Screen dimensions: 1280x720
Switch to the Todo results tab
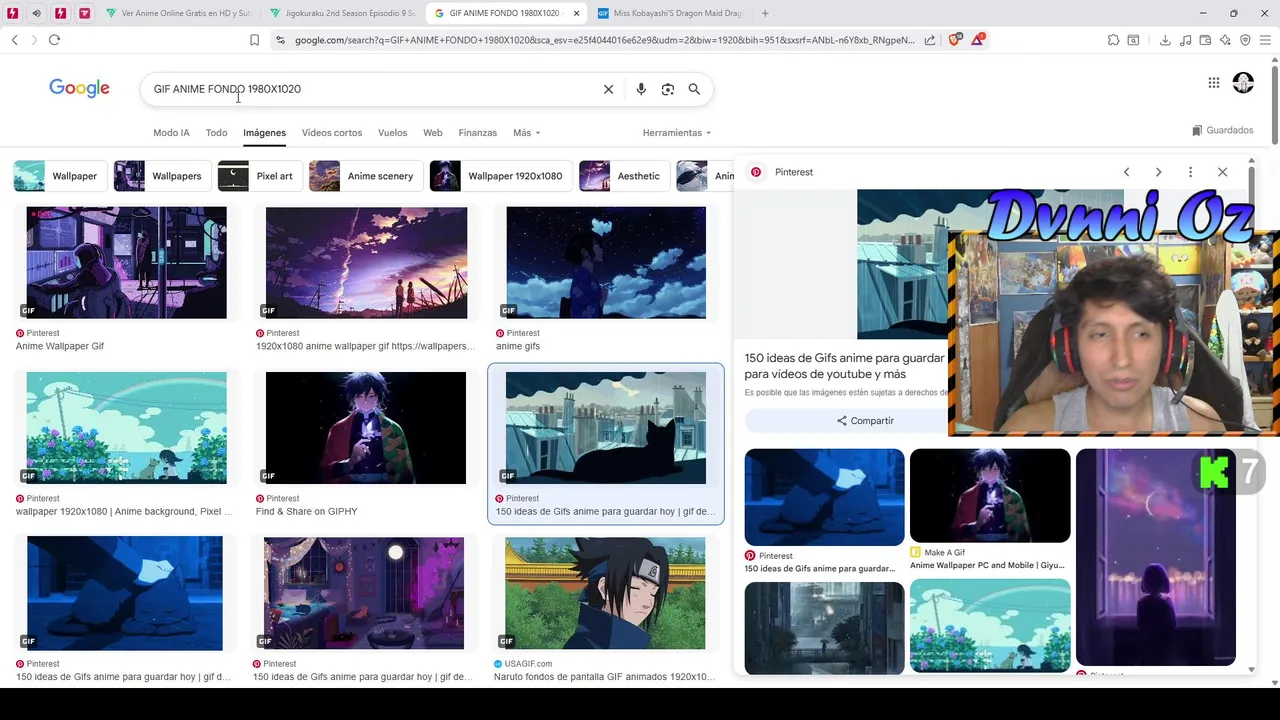click(216, 132)
